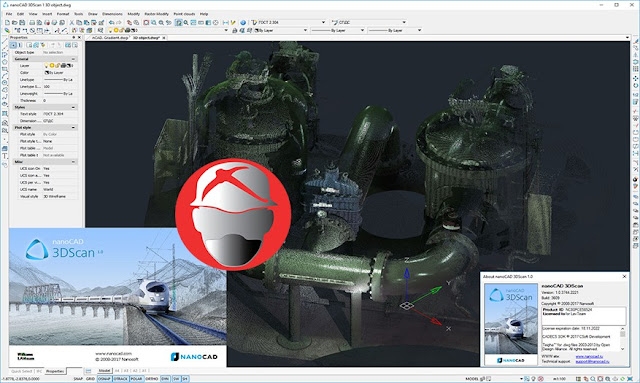This screenshot has height=383, width=640.
Task: Close the 3D object.dwg document tab
Action: (164, 38)
